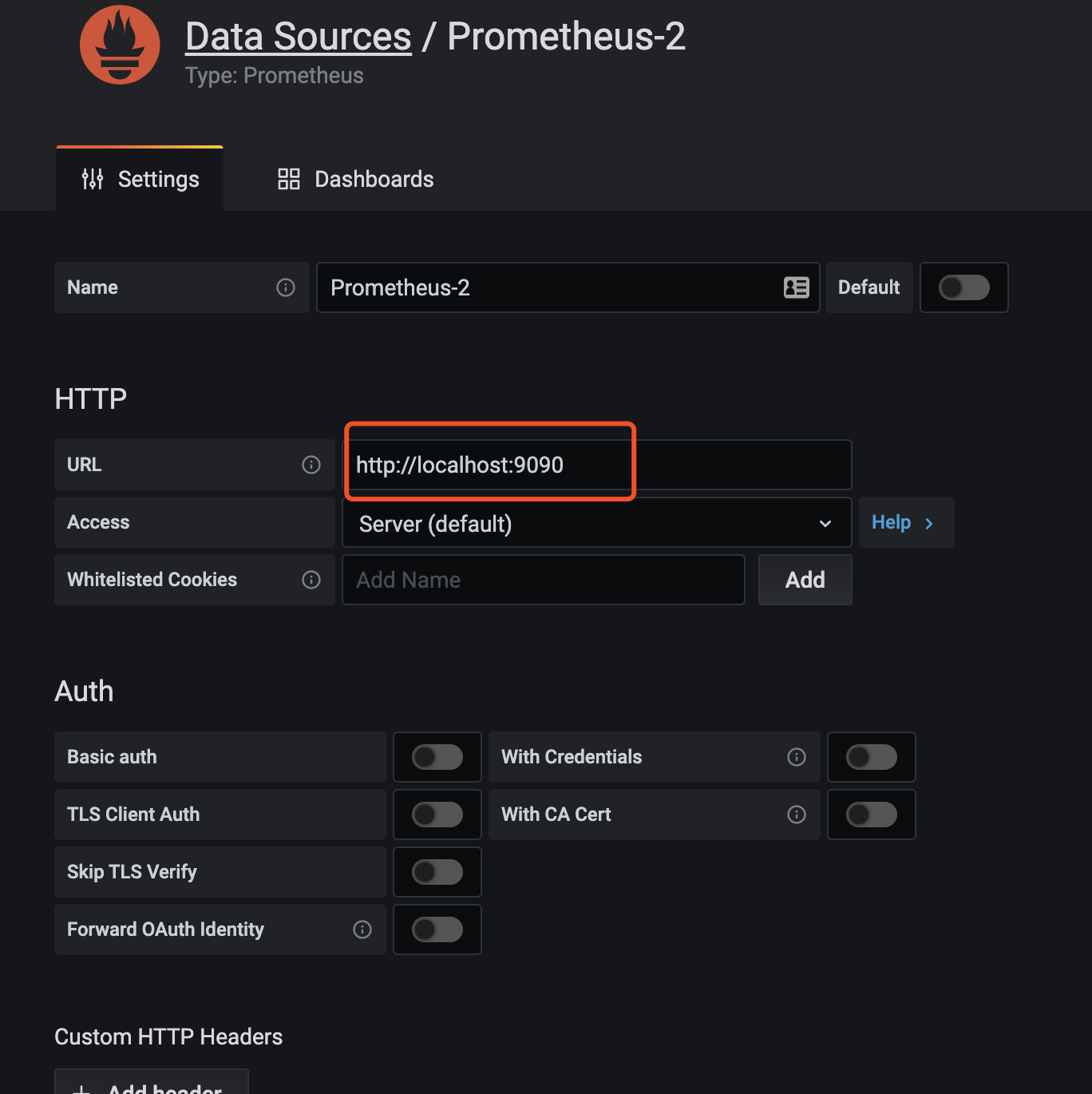Click the info icon beside Name
Viewport: 1092px width, 1094px height.
point(286,287)
